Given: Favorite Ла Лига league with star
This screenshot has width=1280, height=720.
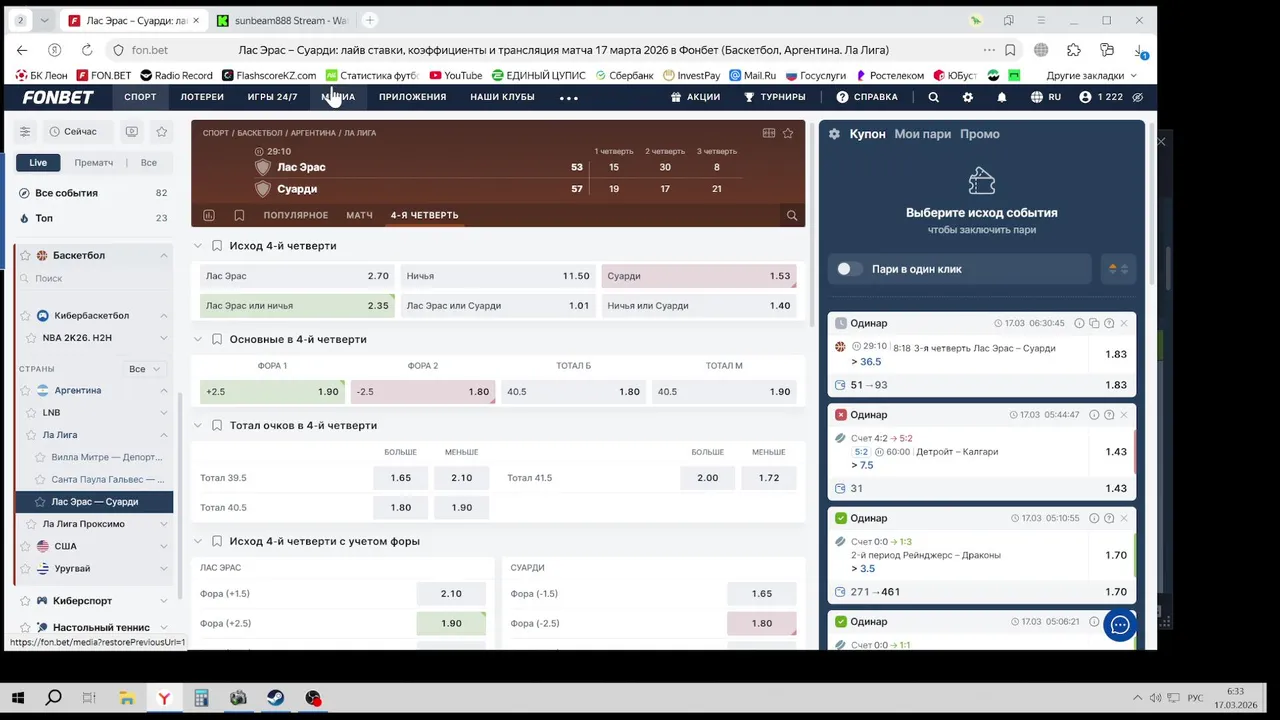Looking at the screenshot, I should [31, 435].
